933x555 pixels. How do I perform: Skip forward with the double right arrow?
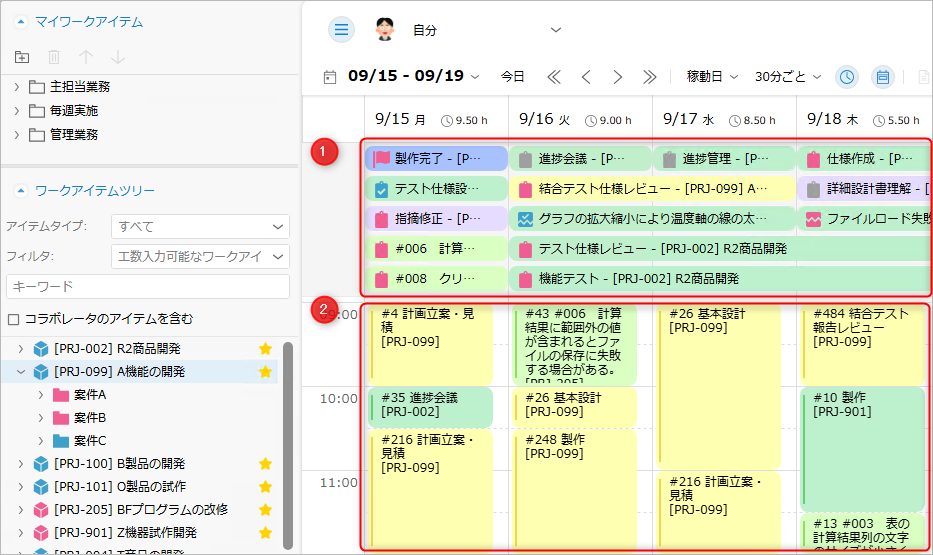pyautogui.click(x=649, y=77)
